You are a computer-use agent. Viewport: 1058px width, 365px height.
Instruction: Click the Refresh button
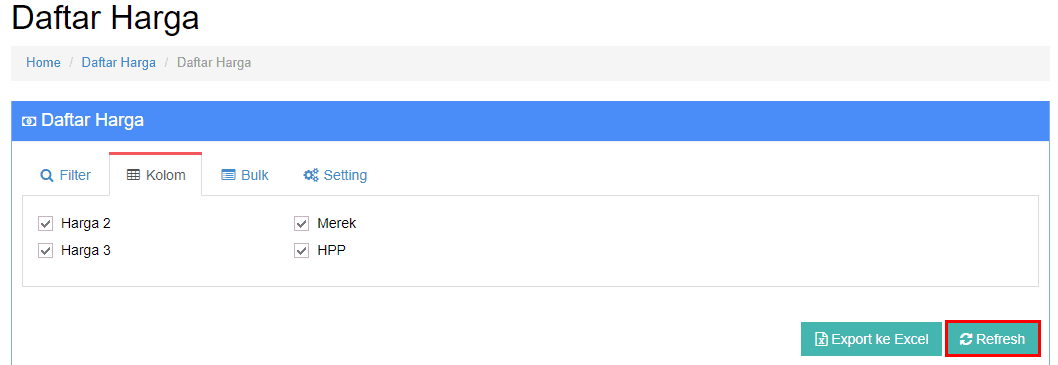click(x=993, y=339)
